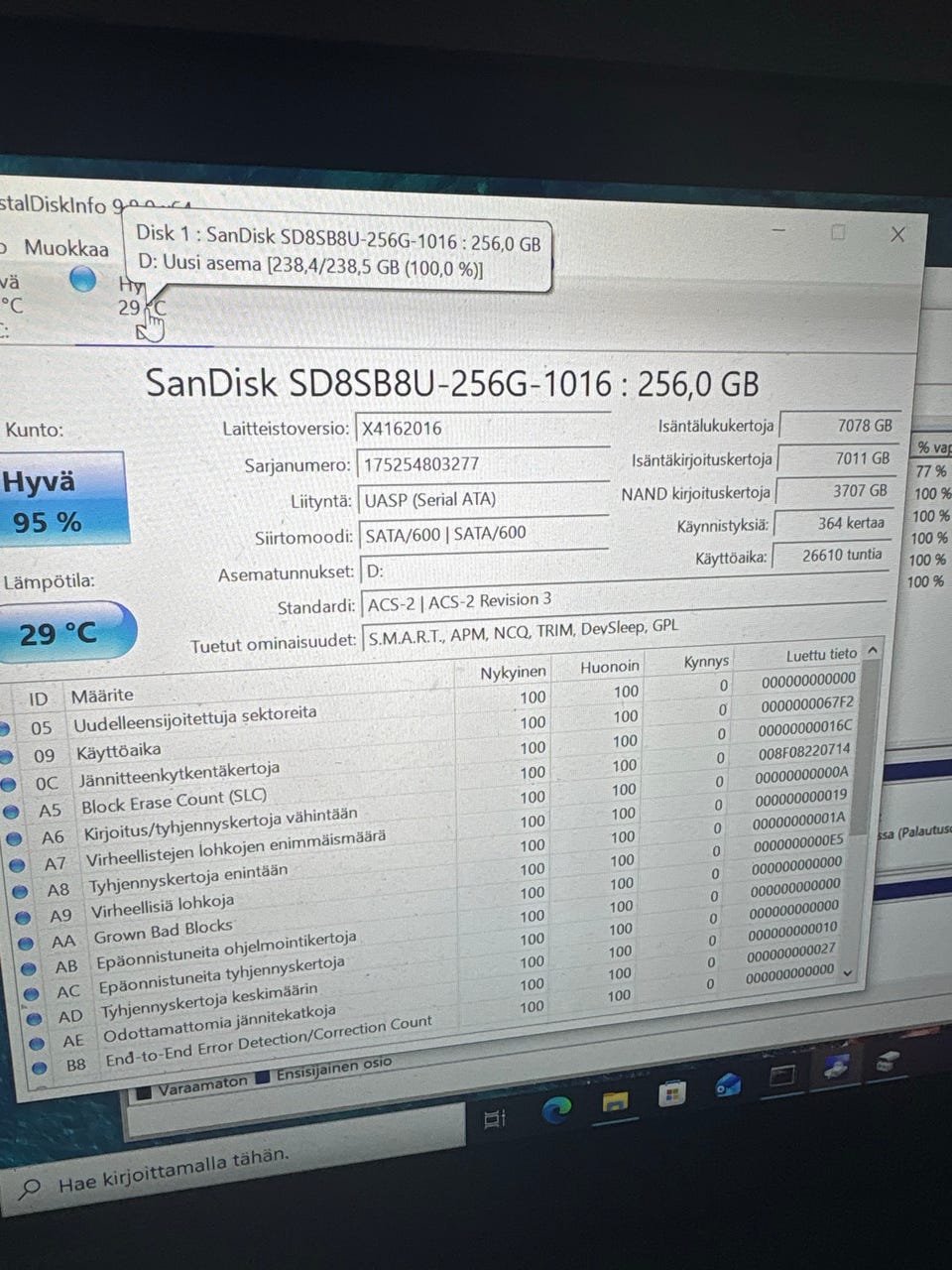
Task: Open Microsoft Store from the taskbar
Action: point(672,1093)
